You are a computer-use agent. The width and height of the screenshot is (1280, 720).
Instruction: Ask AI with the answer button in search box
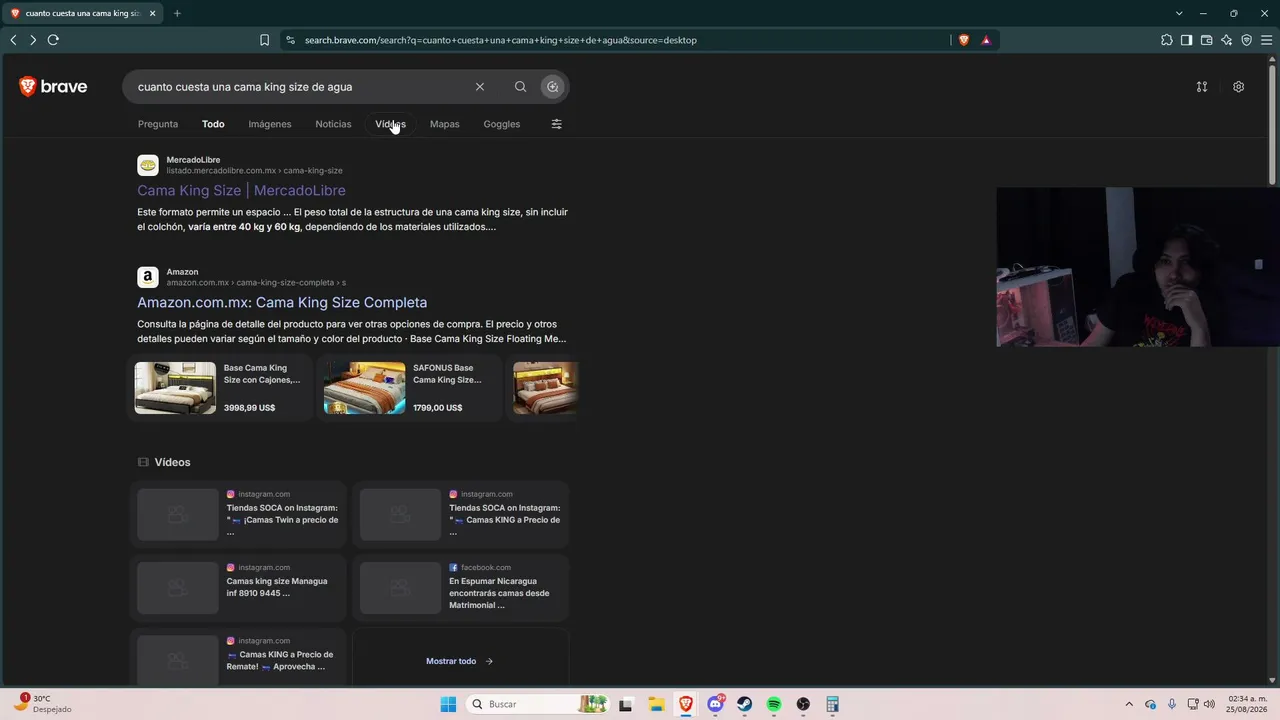tap(552, 87)
